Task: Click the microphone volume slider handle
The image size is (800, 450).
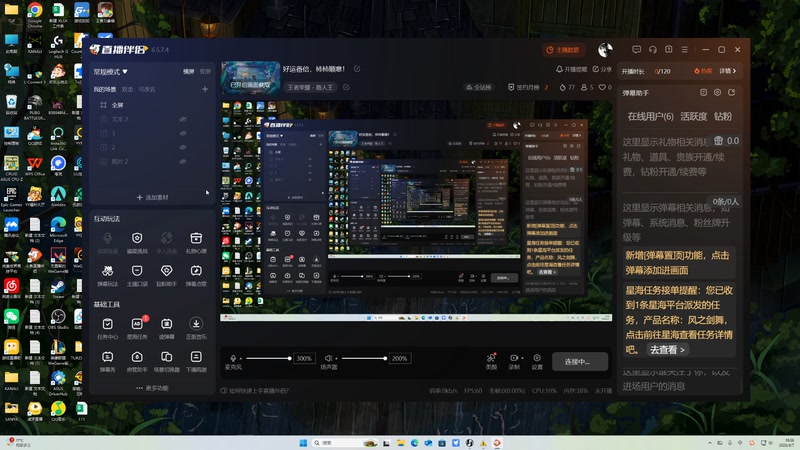Action: pyautogui.click(x=289, y=358)
